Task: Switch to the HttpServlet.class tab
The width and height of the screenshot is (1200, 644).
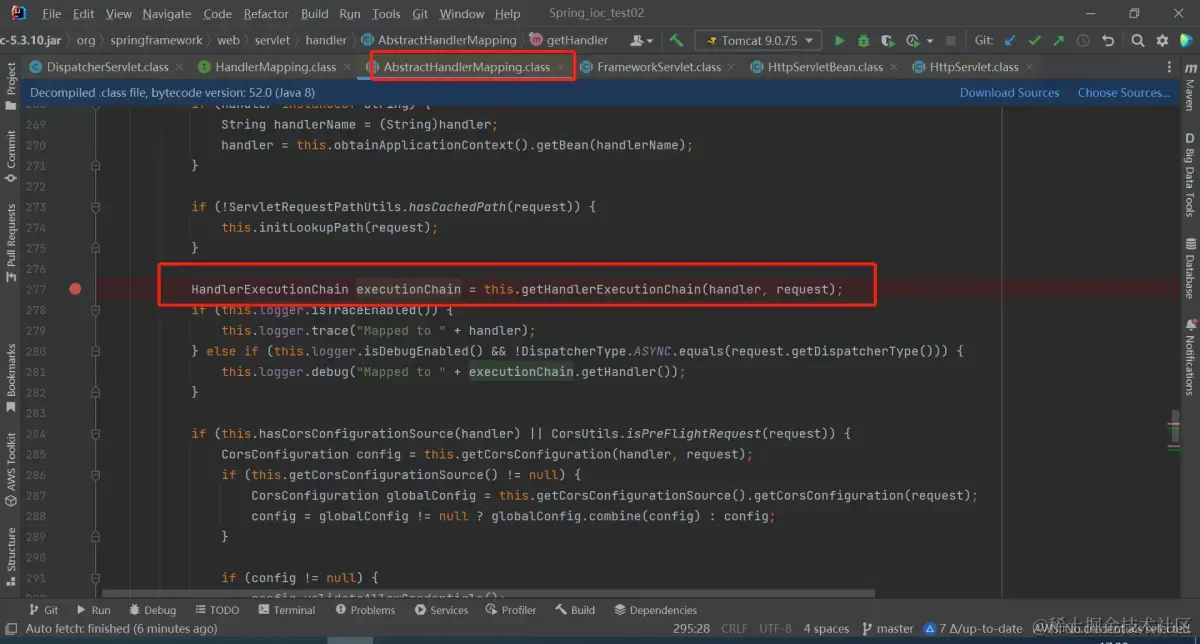Action: tap(974, 67)
